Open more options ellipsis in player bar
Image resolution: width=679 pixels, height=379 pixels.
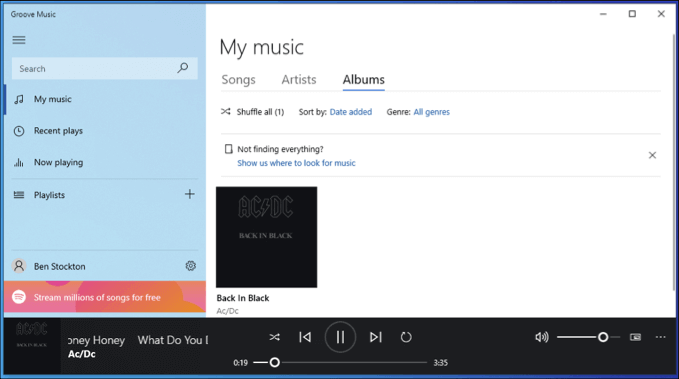click(660, 337)
